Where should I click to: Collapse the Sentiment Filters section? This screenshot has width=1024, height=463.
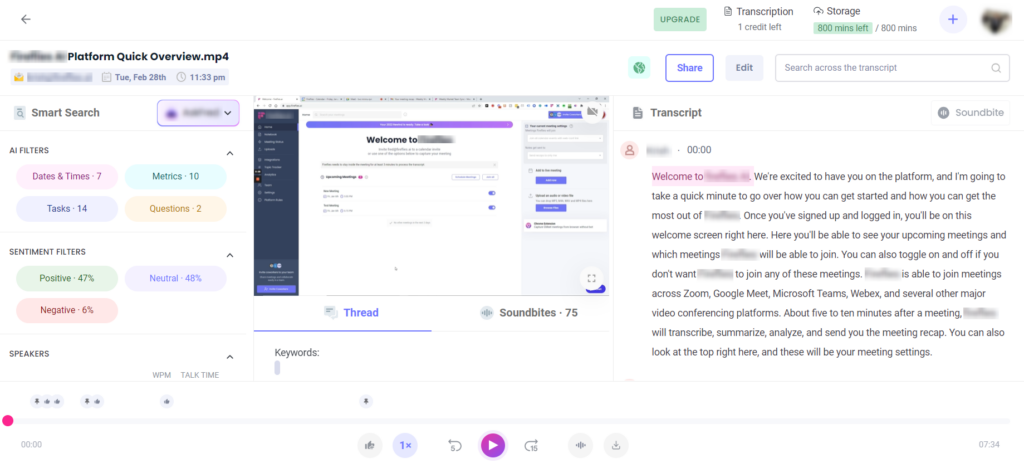[x=229, y=255]
